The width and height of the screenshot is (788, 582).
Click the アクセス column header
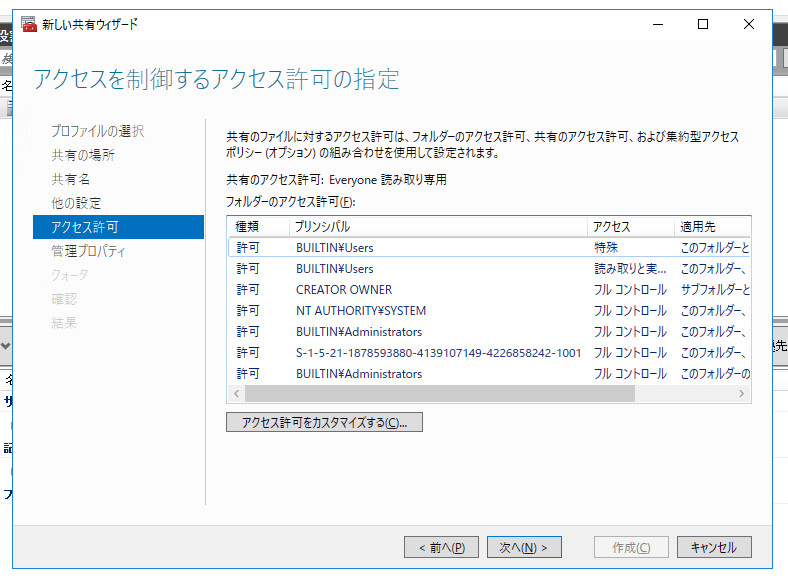point(630,227)
